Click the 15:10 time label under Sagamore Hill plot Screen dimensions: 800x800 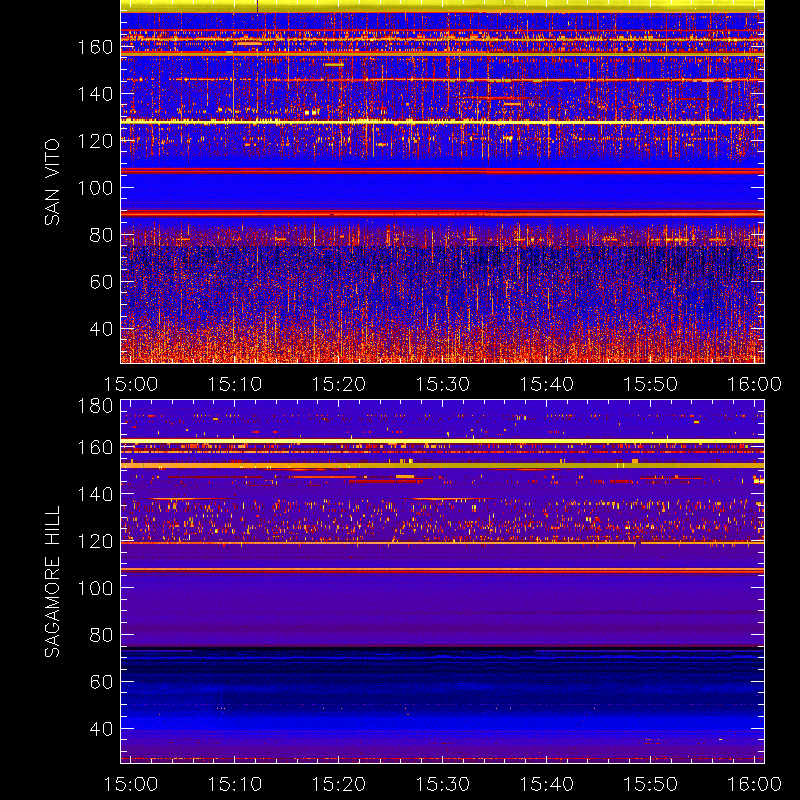point(235,784)
